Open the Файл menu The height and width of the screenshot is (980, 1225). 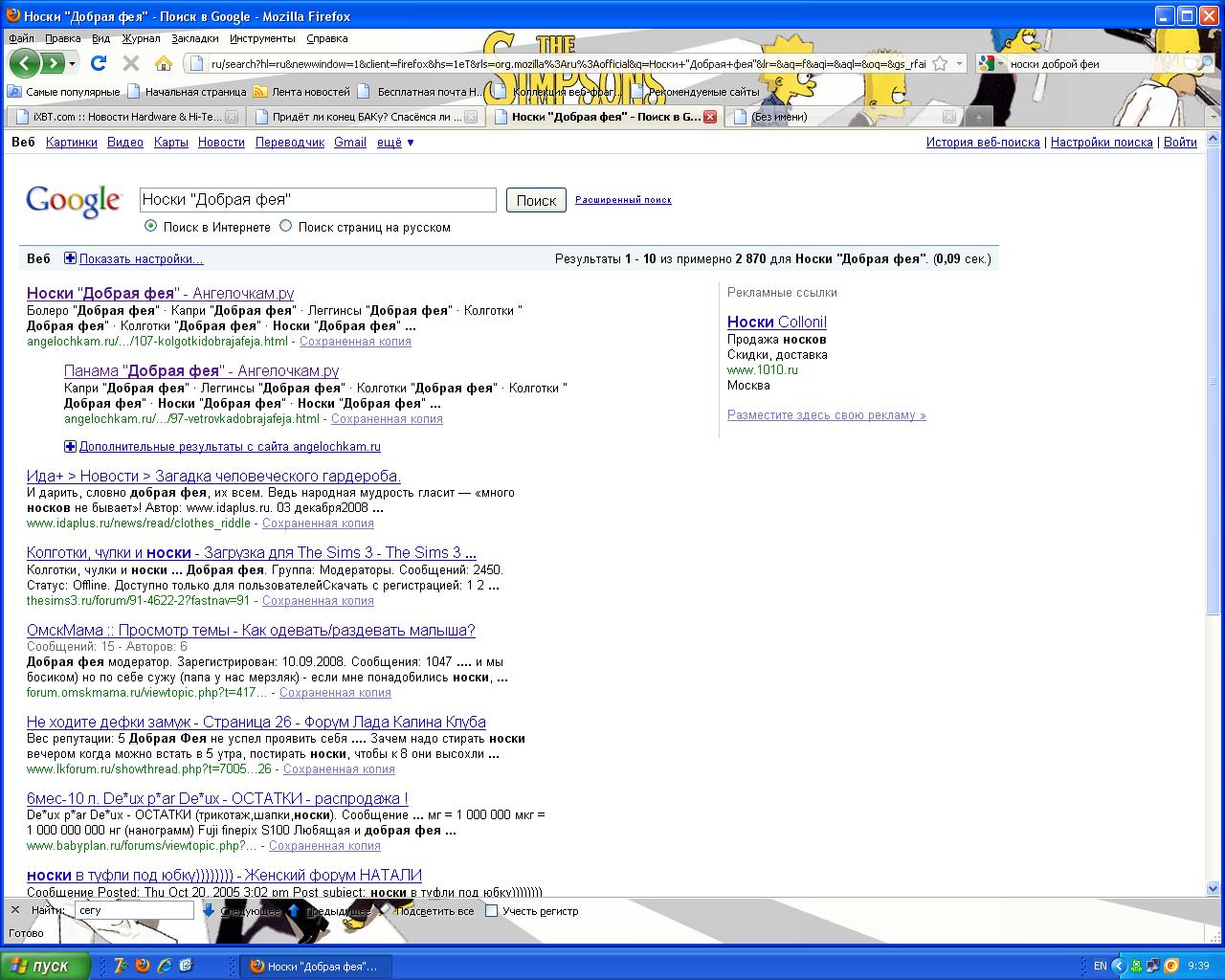21,38
